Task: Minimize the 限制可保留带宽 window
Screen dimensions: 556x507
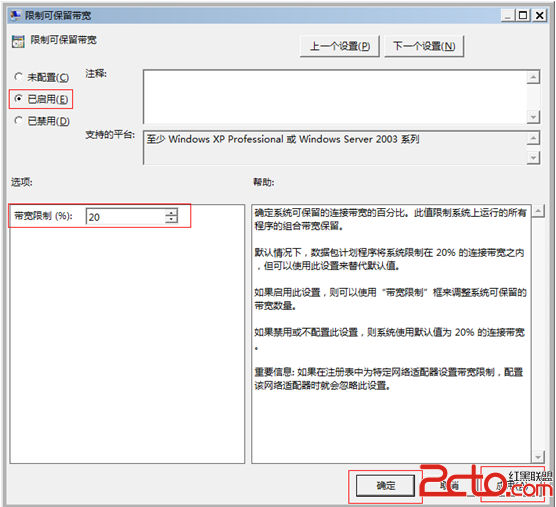Action: pos(508,16)
